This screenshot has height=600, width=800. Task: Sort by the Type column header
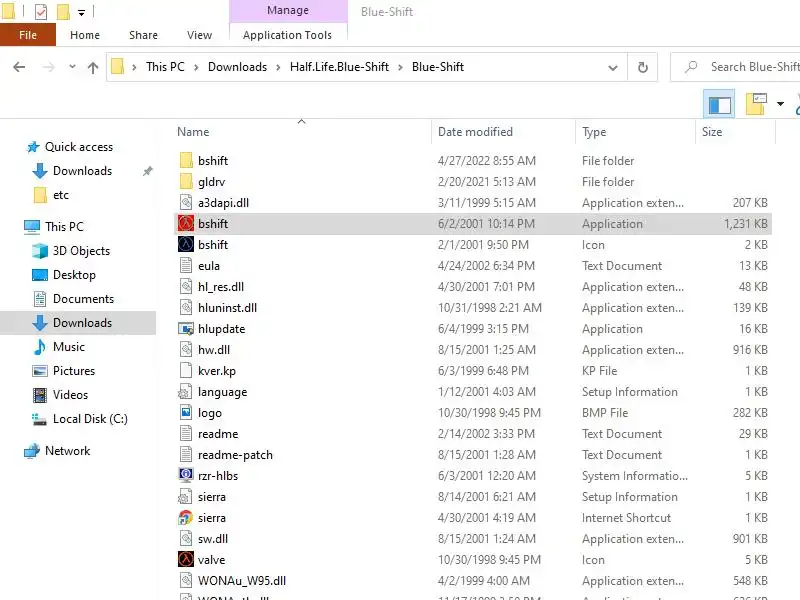click(635, 132)
